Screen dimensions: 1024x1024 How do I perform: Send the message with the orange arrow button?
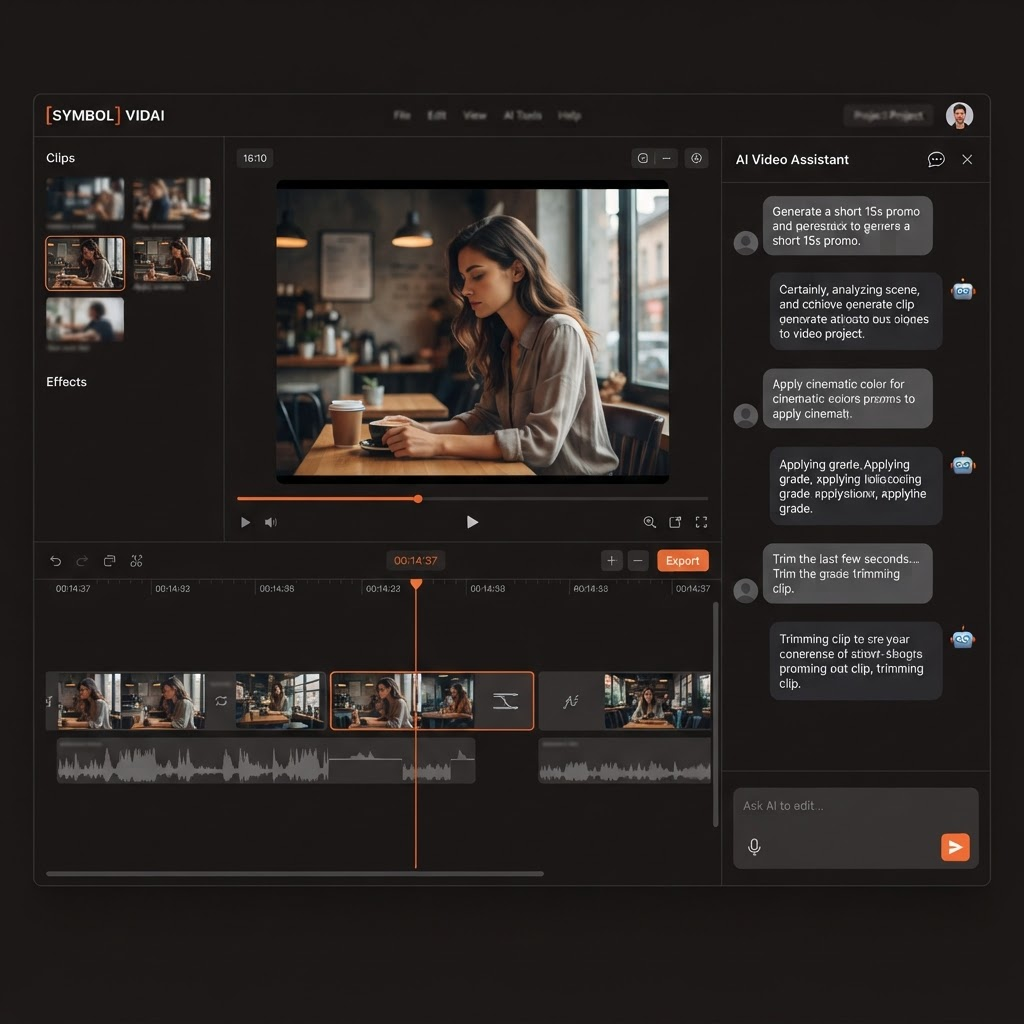click(x=955, y=847)
